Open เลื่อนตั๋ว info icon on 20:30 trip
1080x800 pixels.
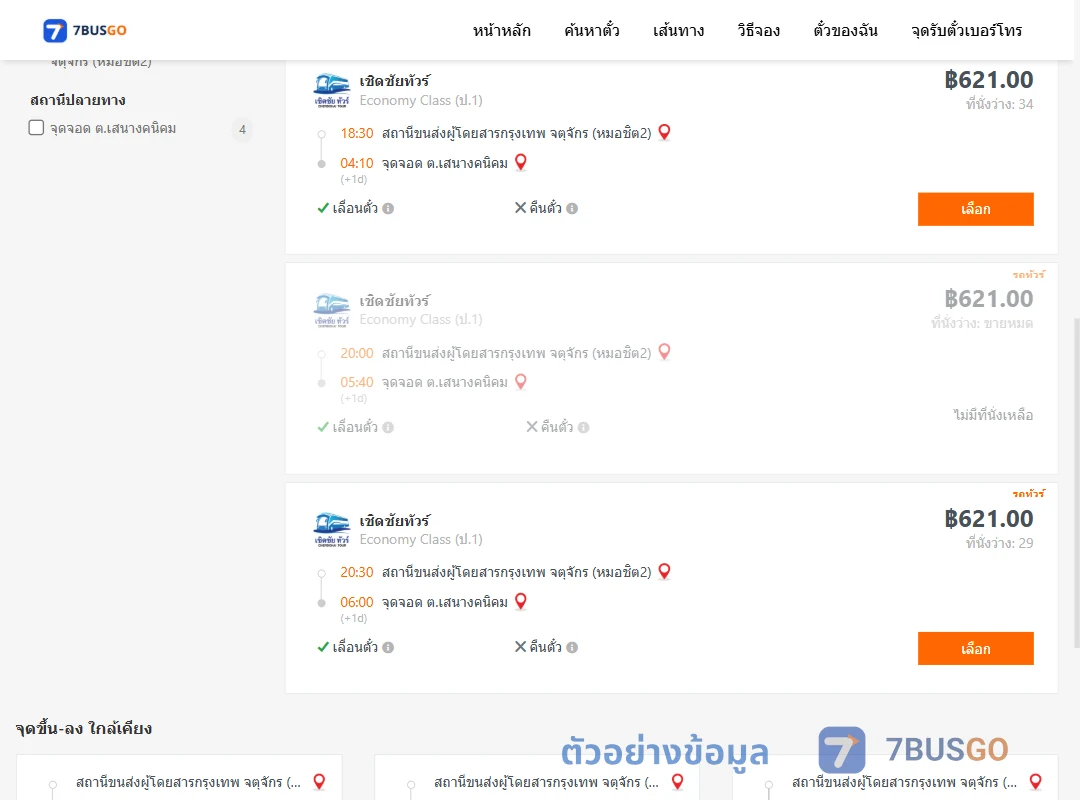click(388, 647)
